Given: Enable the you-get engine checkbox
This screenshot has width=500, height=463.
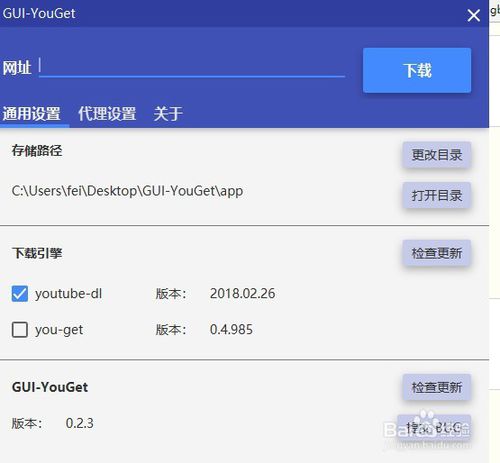Looking at the screenshot, I should pos(20,330).
